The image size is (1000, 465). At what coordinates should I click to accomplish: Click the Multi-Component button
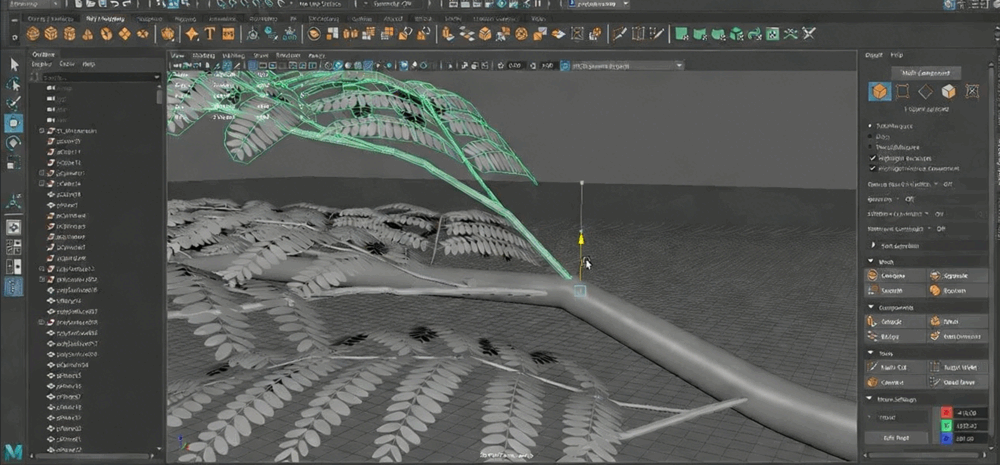(x=924, y=73)
